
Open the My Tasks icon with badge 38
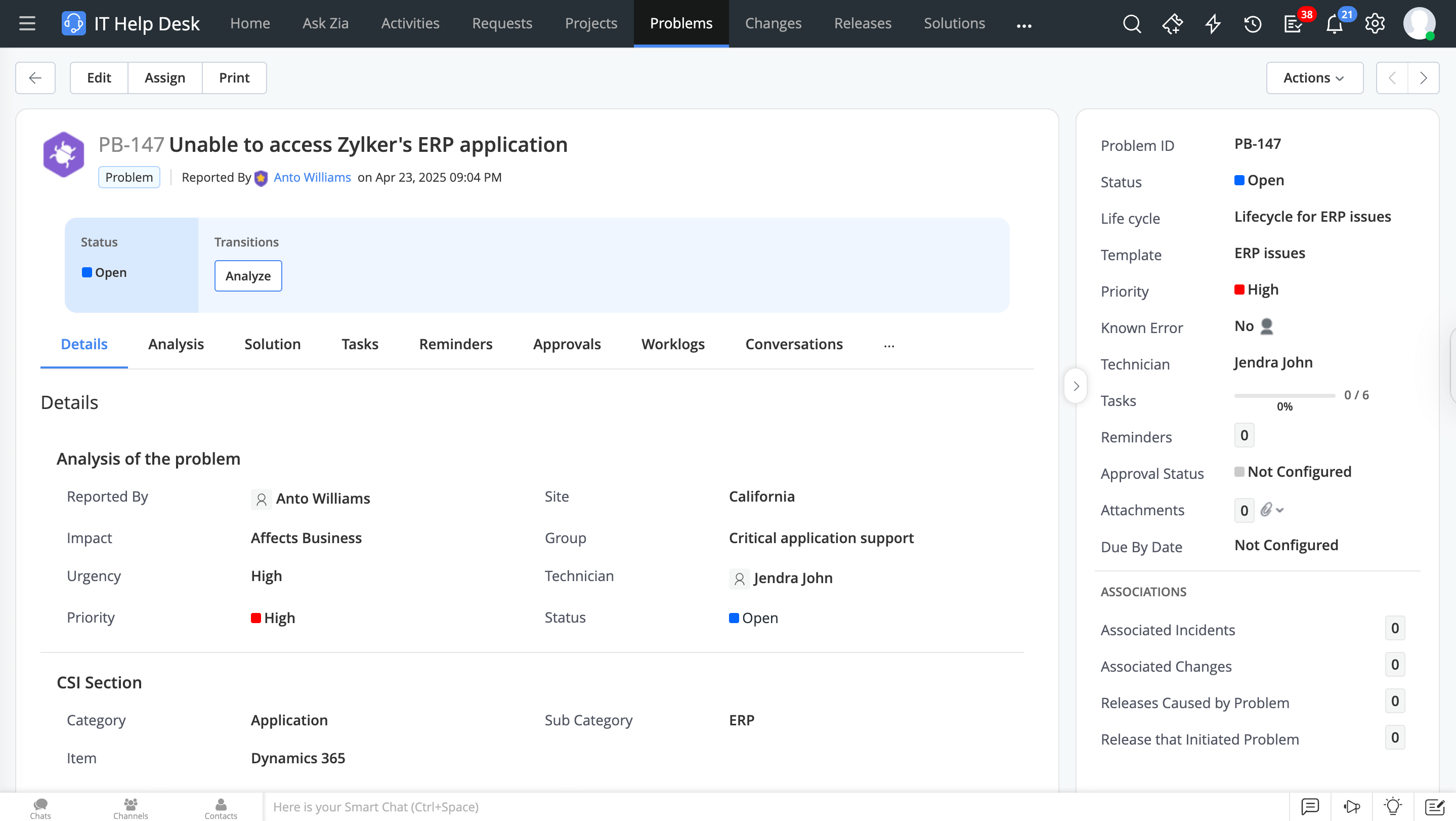pyautogui.click(x=1293, y=24)
